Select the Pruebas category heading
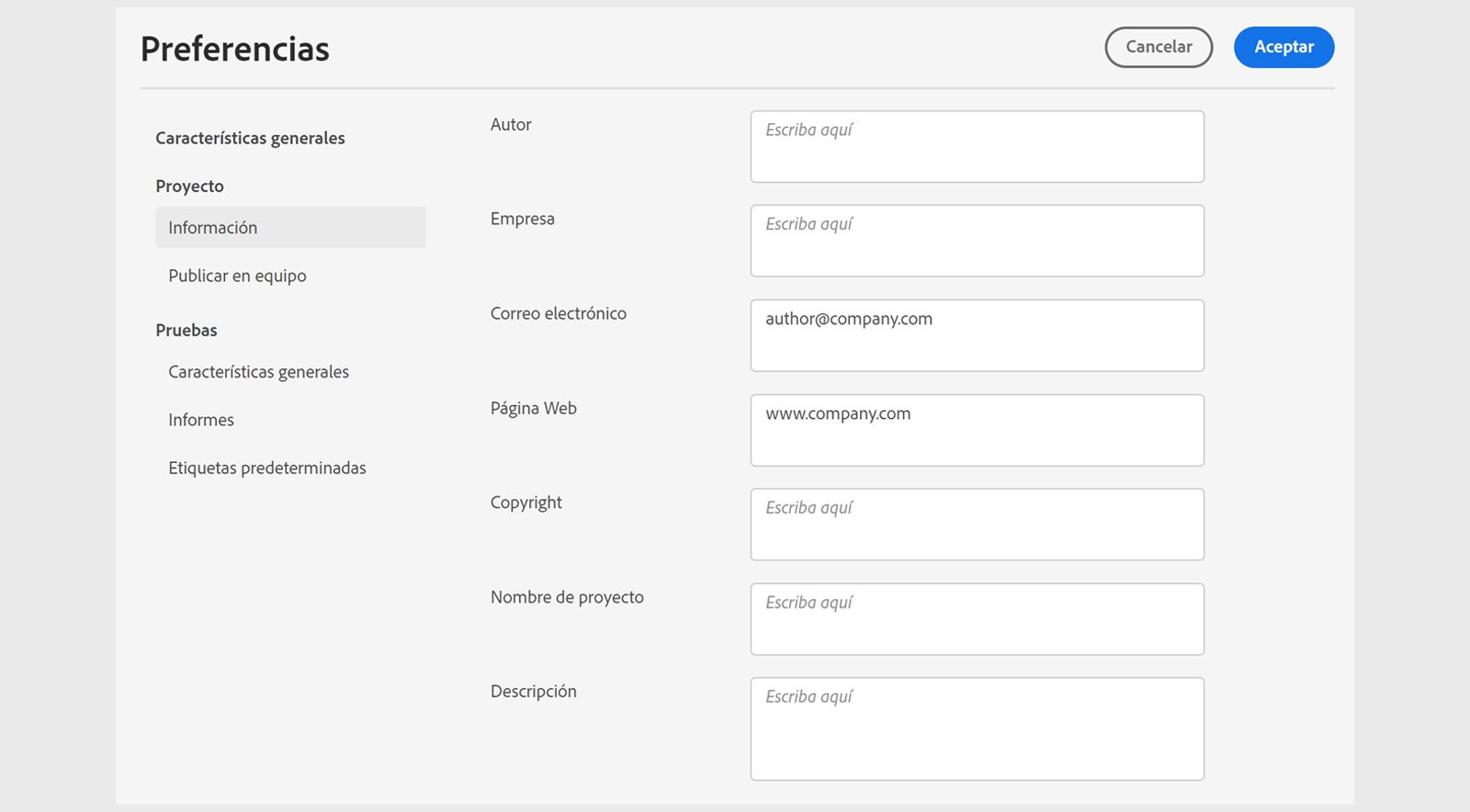Image resolution: width=1470 pixels, height=812 pixels. click(187, 330)
